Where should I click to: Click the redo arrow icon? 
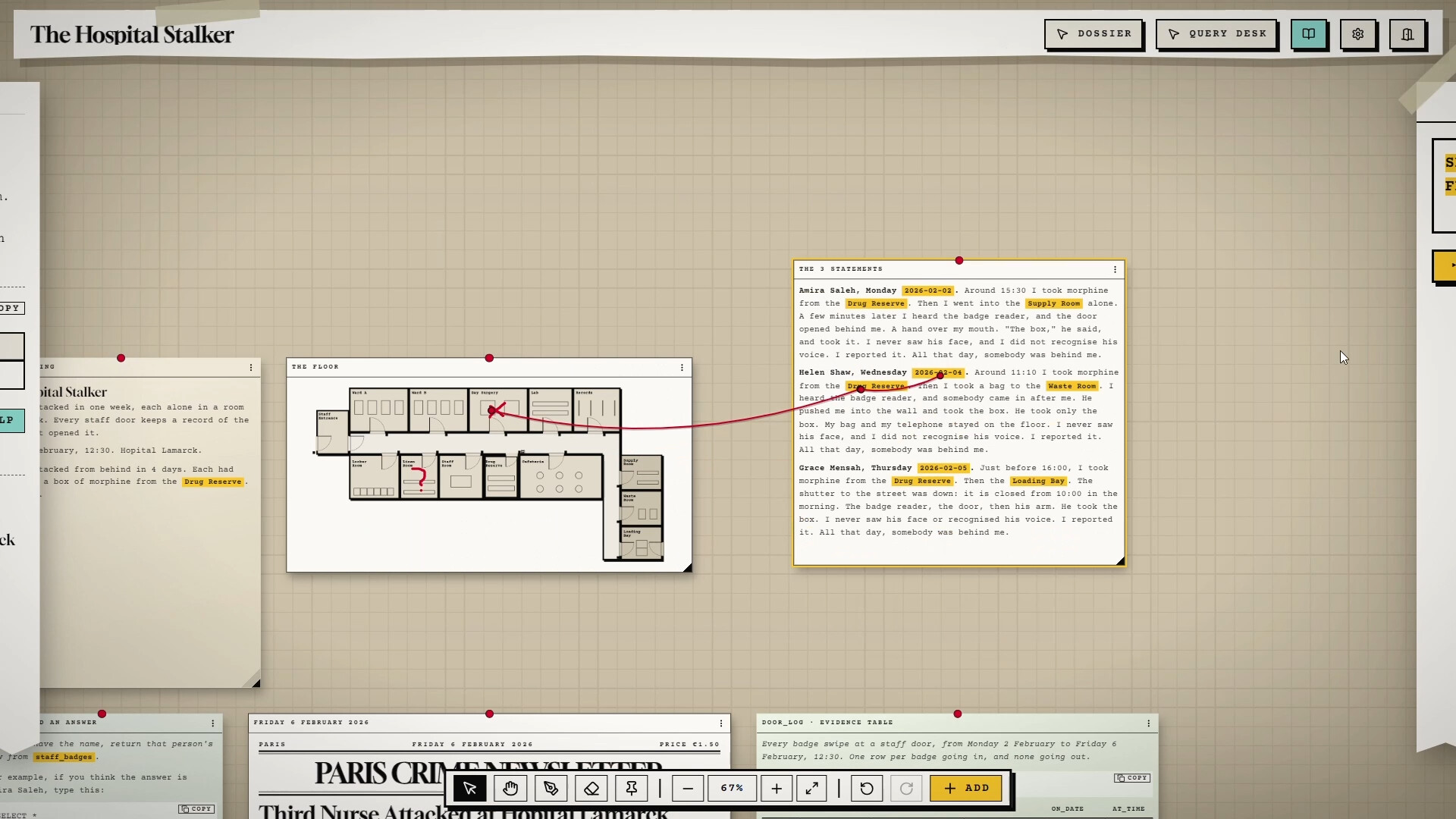coord(906,789)
